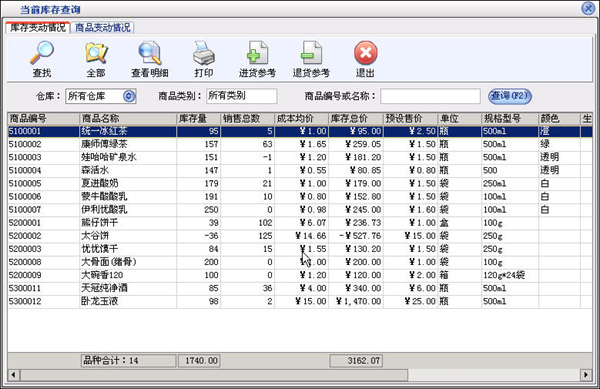
Task: Click the 查询(F2) button
Action: pyautogui.click(x=510, y=96)
